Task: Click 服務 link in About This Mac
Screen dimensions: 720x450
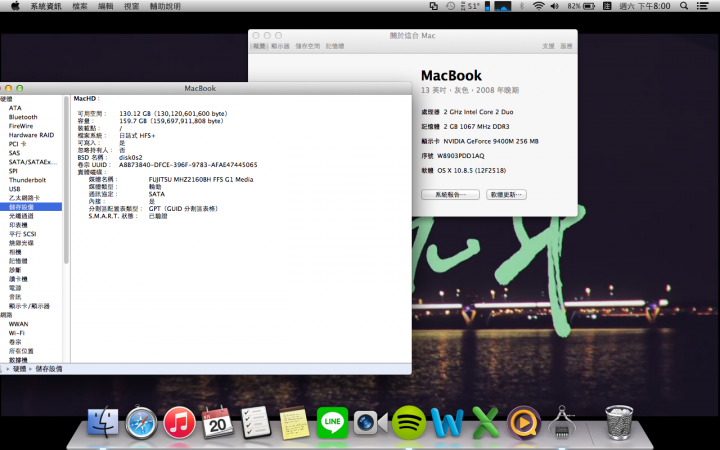Action: (566, 46)
